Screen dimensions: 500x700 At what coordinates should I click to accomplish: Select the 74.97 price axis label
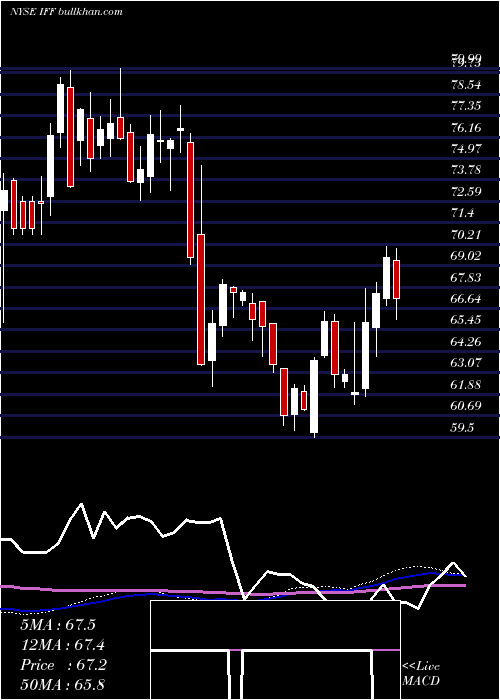[466, 149]
